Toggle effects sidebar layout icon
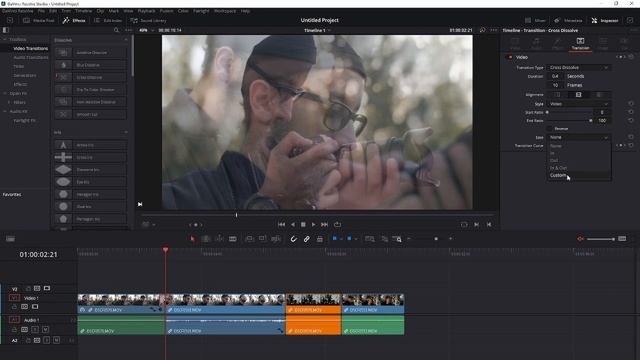 pyautogui.click(x=5, y=30)
